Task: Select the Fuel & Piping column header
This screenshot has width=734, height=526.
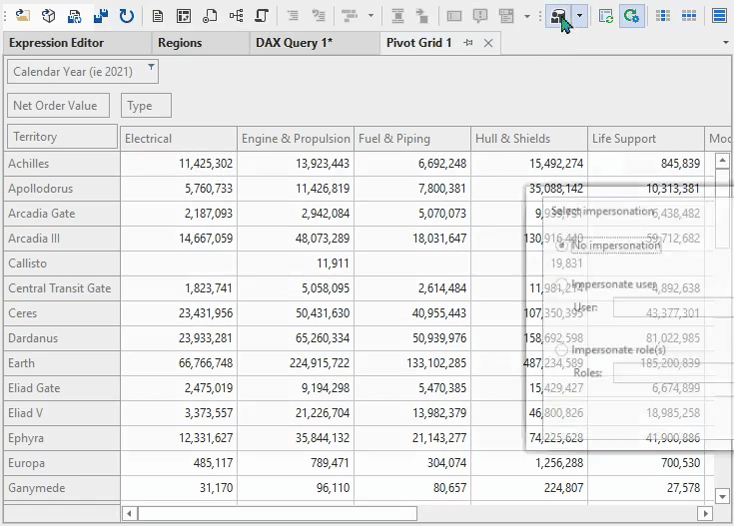Action: click(x=412, y=139)
